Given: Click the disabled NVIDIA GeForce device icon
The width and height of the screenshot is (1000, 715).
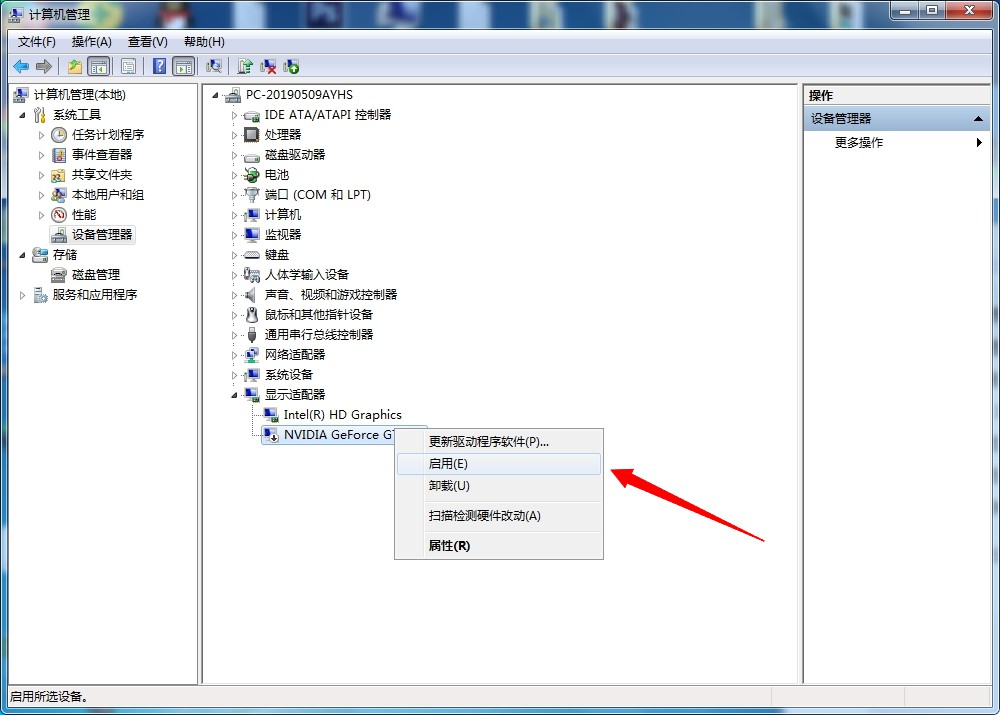Looking at the screenshot, I should pos(271,435).
